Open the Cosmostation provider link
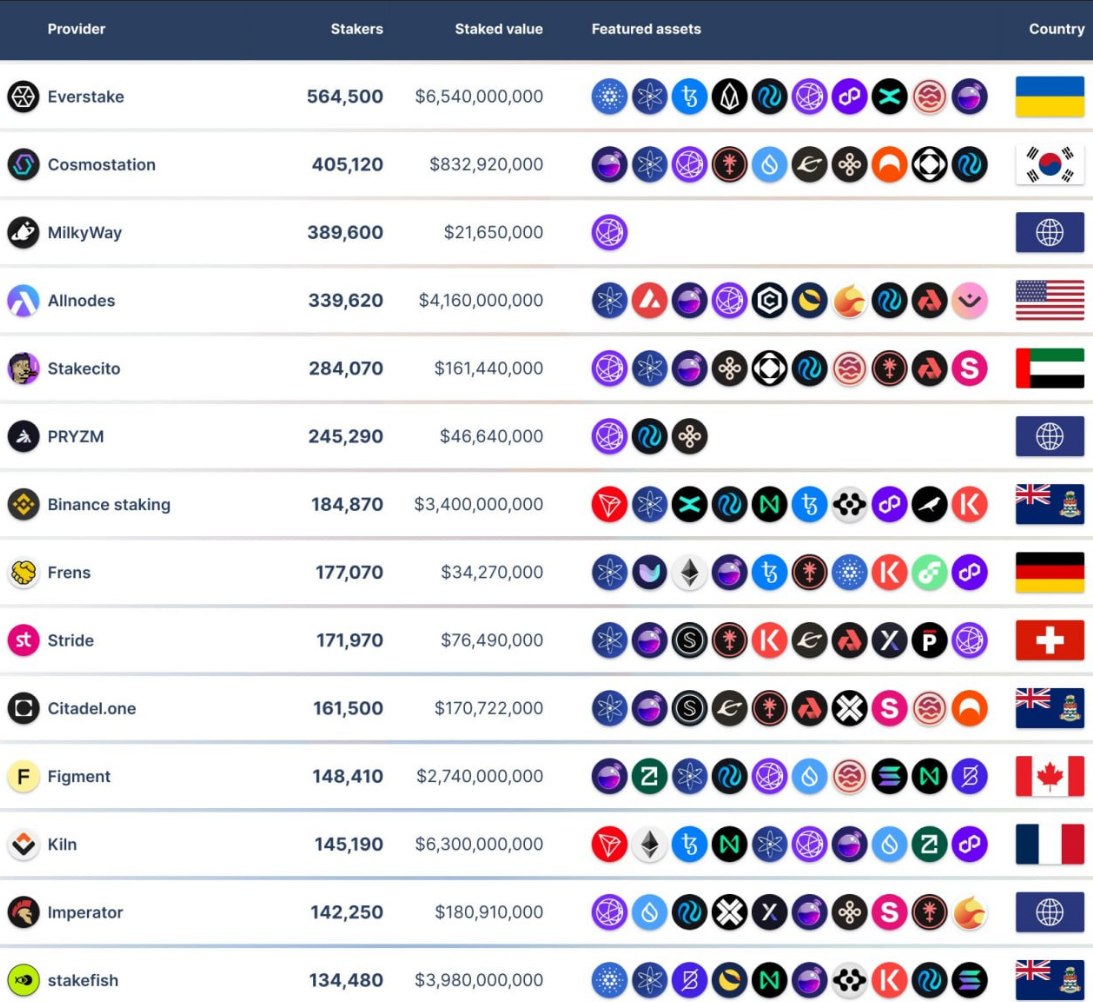Image resolution: width=1093 pixels, height=1002 pixels. tap(102, 165)
